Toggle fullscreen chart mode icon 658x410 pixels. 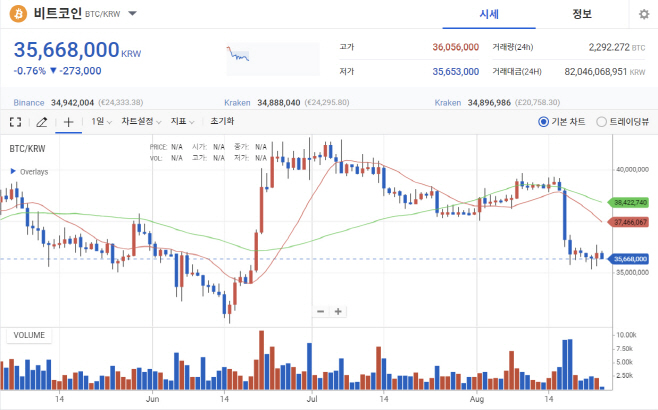point(16,122)
